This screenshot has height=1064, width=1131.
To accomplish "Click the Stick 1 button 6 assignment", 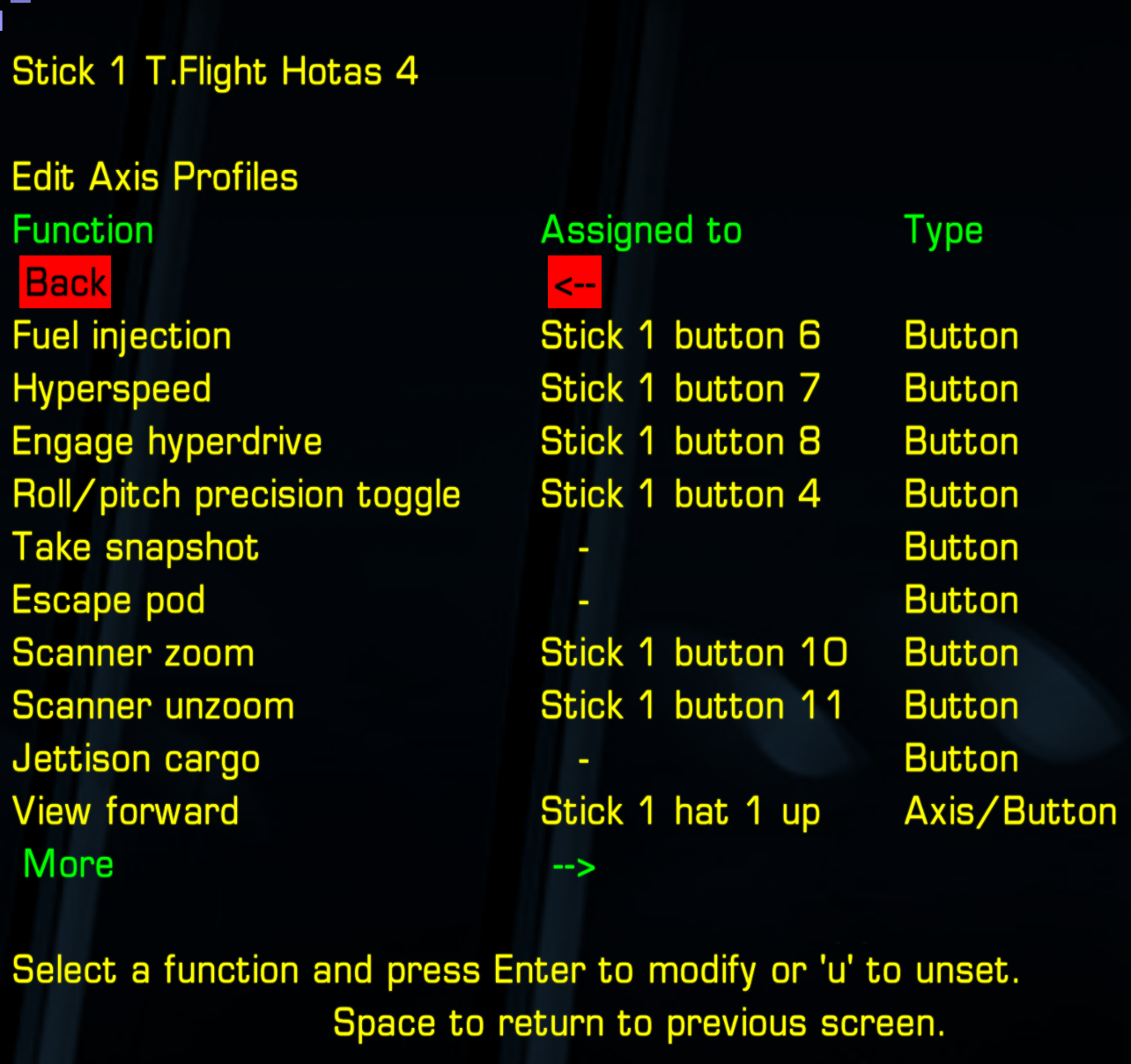I will tap(680, 336).
